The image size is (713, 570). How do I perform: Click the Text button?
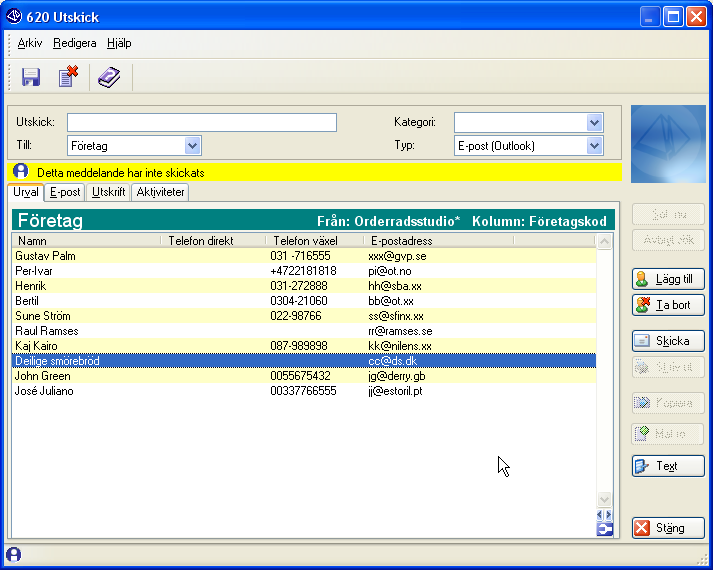pyautogui.click(x=668, y=466)
